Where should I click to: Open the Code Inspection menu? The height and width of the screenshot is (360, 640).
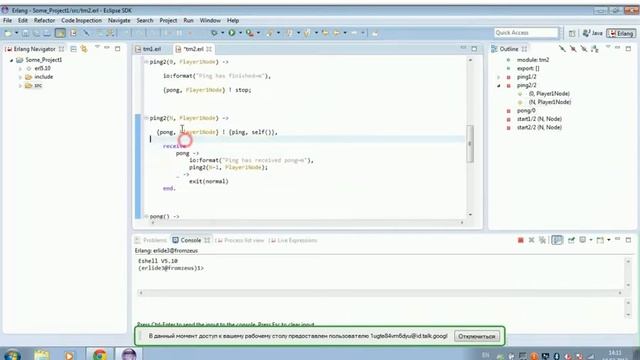coord(81,20)
